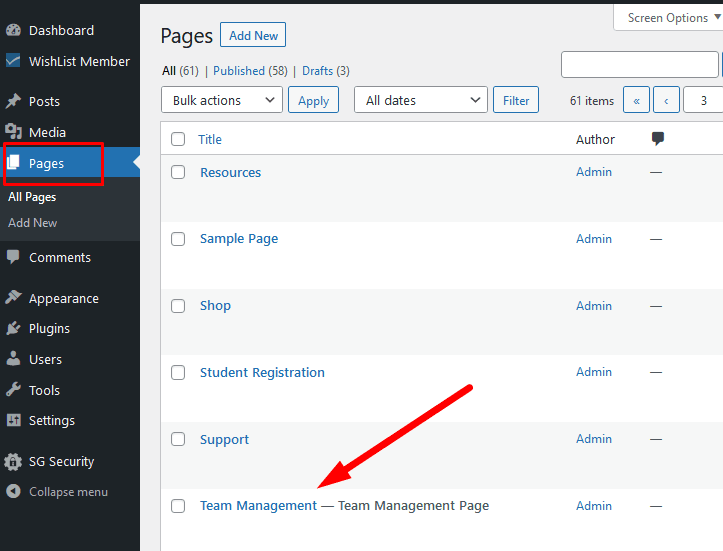Viewport: 723px width, 551px height.
Task: Show Drafts (3) pages filter
Action: tap(326, 71)
